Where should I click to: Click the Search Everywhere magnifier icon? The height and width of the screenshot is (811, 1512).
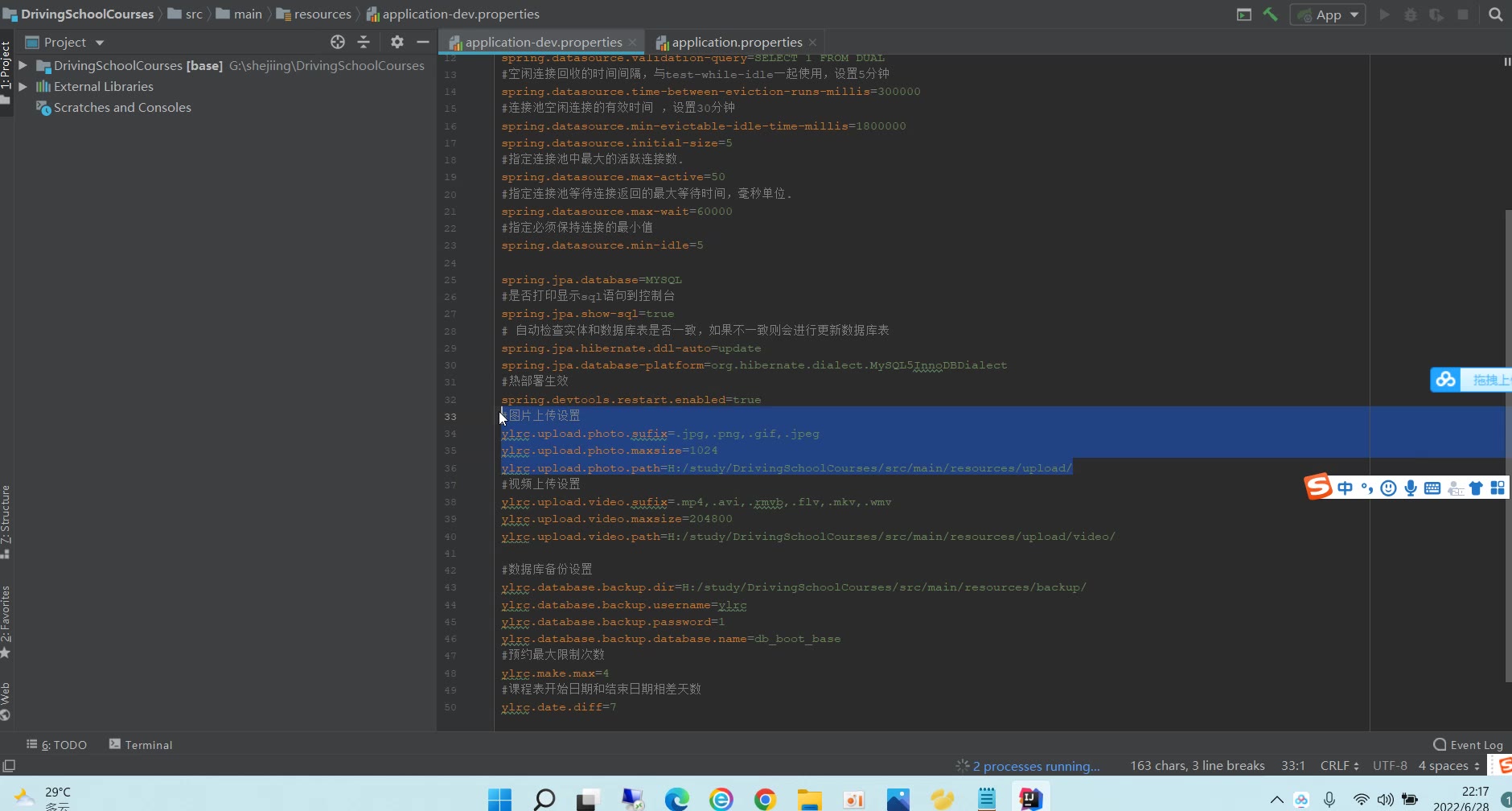(1495, 14)
